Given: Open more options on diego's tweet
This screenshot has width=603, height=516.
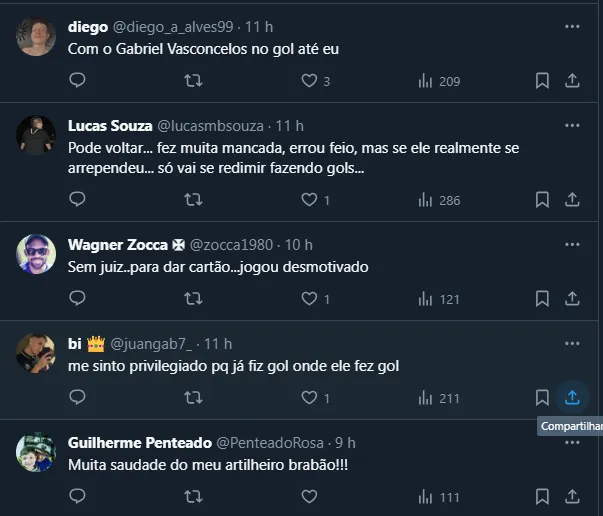Looking at the screenshot, I should click(x=572, y=27).
